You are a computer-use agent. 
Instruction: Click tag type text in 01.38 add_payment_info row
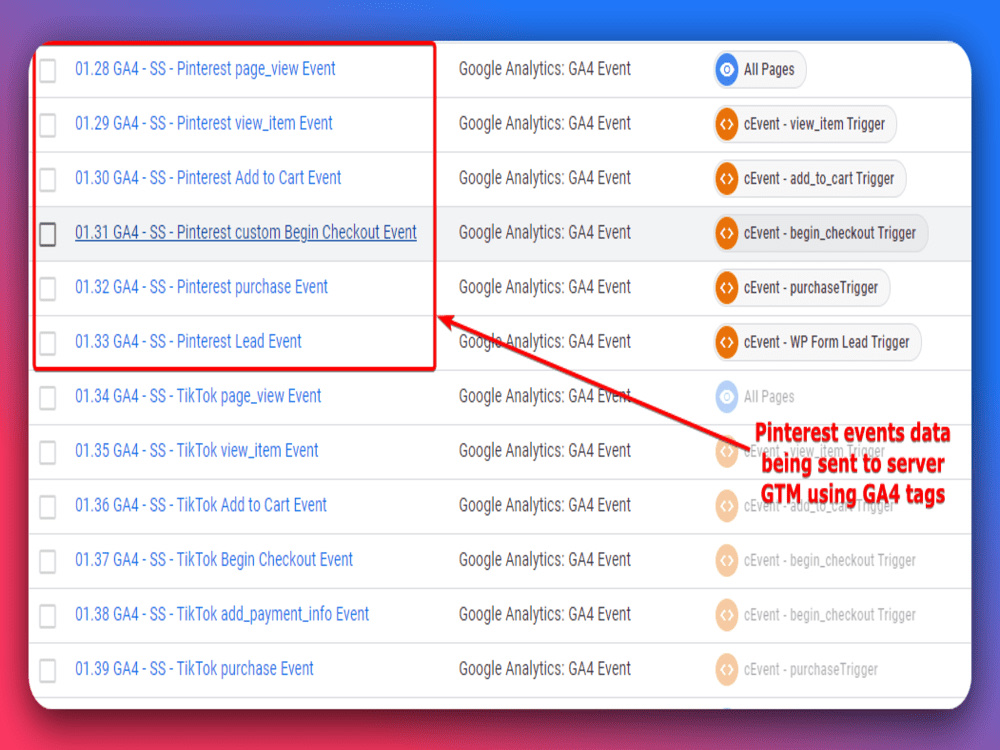545,614
